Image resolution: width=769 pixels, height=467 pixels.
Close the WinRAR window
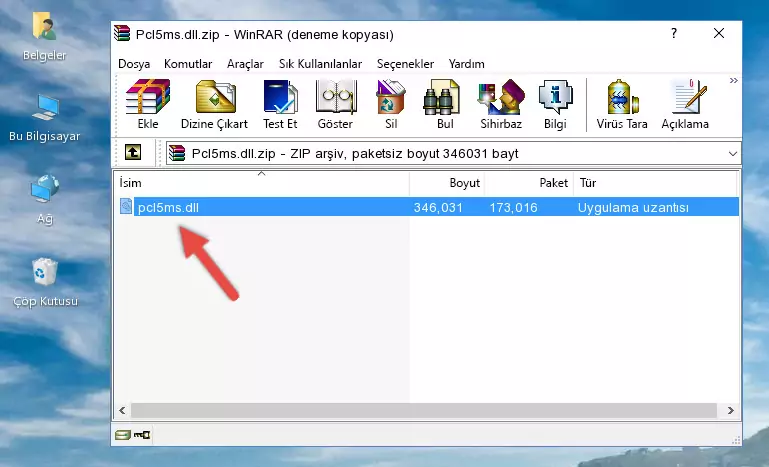coord(719,33)
